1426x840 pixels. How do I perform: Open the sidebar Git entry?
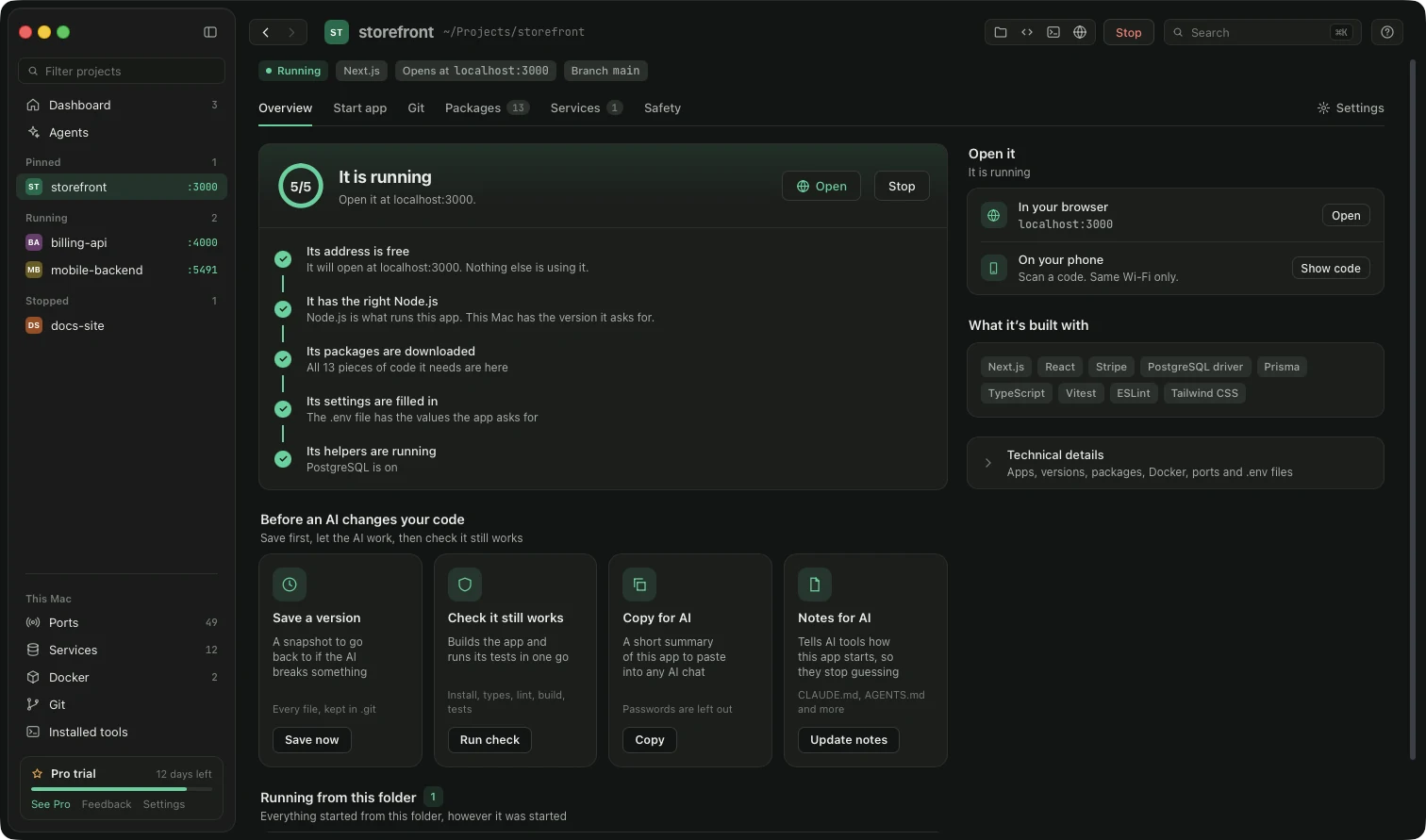pos(122,704)
